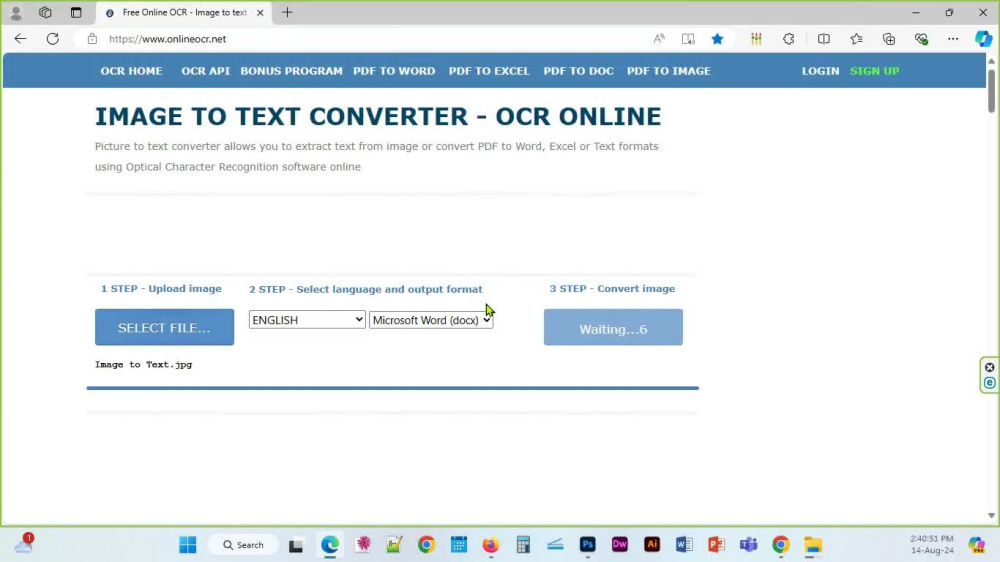
Task: Open the Favorites list icon
Action: click(x=857, y=39)
